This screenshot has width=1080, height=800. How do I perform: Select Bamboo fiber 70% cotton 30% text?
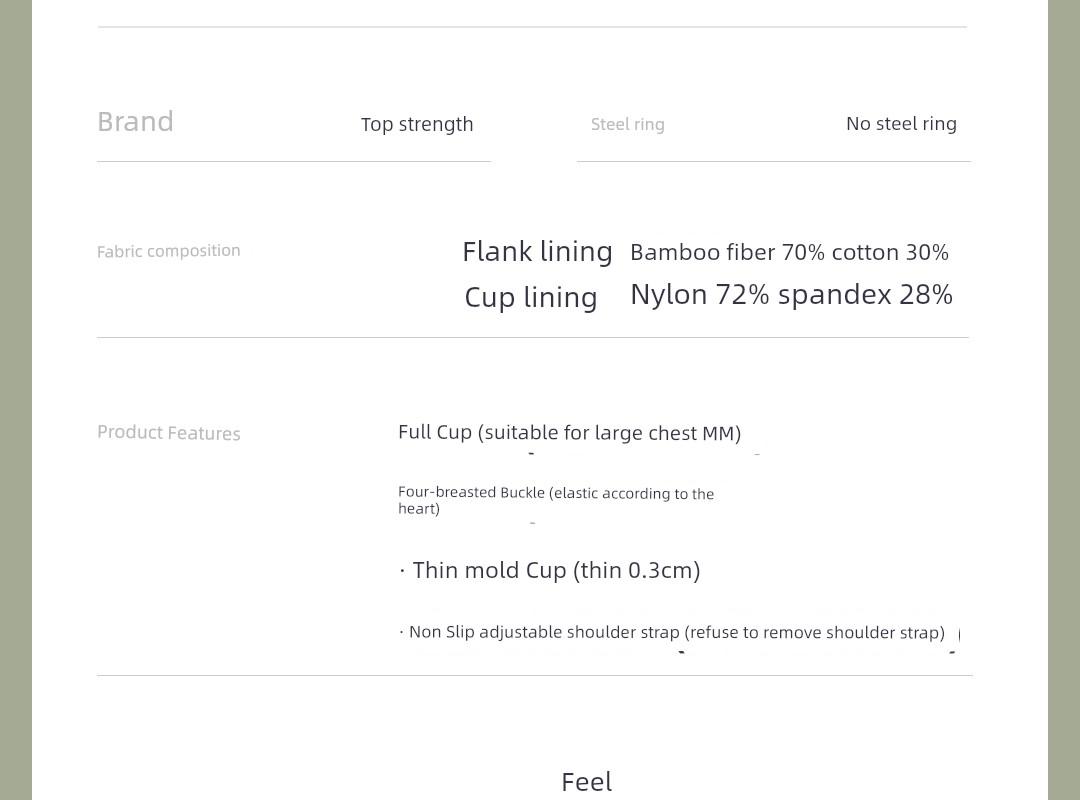pyautogui.click(x=789, y=252)
